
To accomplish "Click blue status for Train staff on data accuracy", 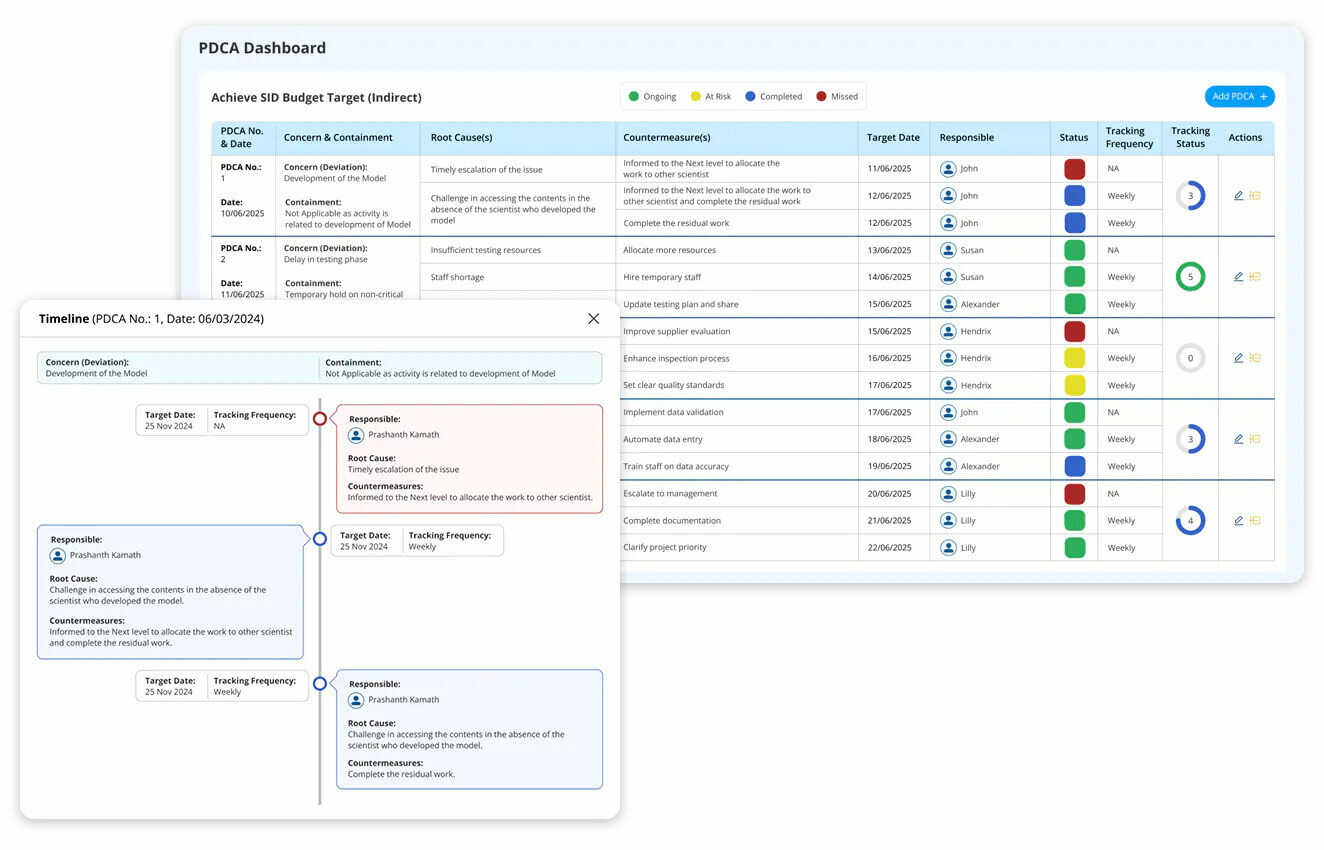I will tap(1075, 466).
